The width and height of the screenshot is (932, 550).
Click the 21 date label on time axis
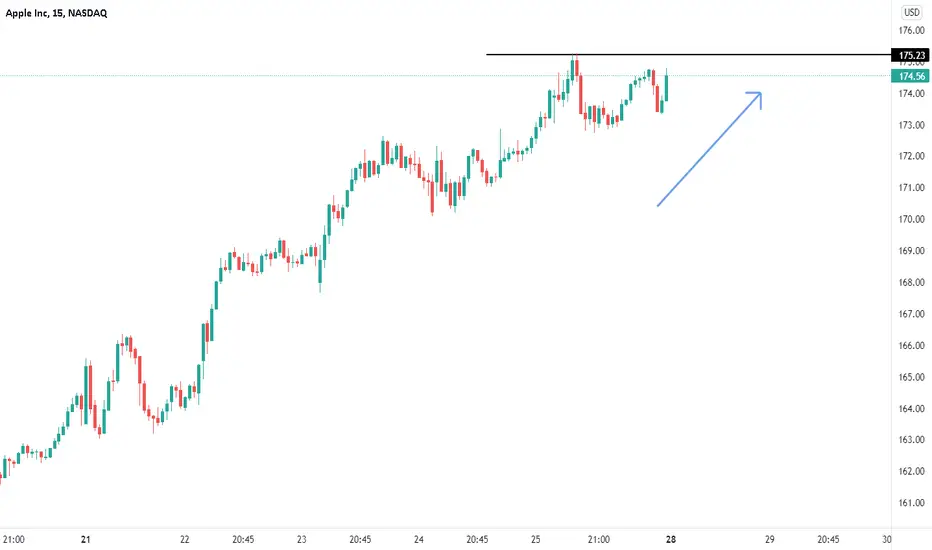(86, 540)
